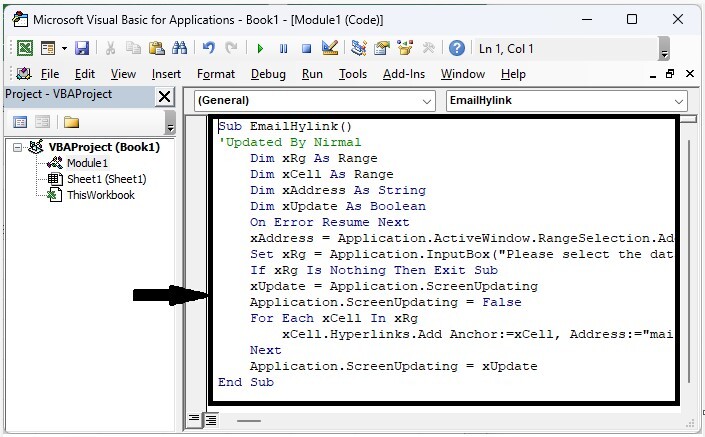Open the Project Explorer icon
This screenshot has width=705, height=437.
coord(359,48)
